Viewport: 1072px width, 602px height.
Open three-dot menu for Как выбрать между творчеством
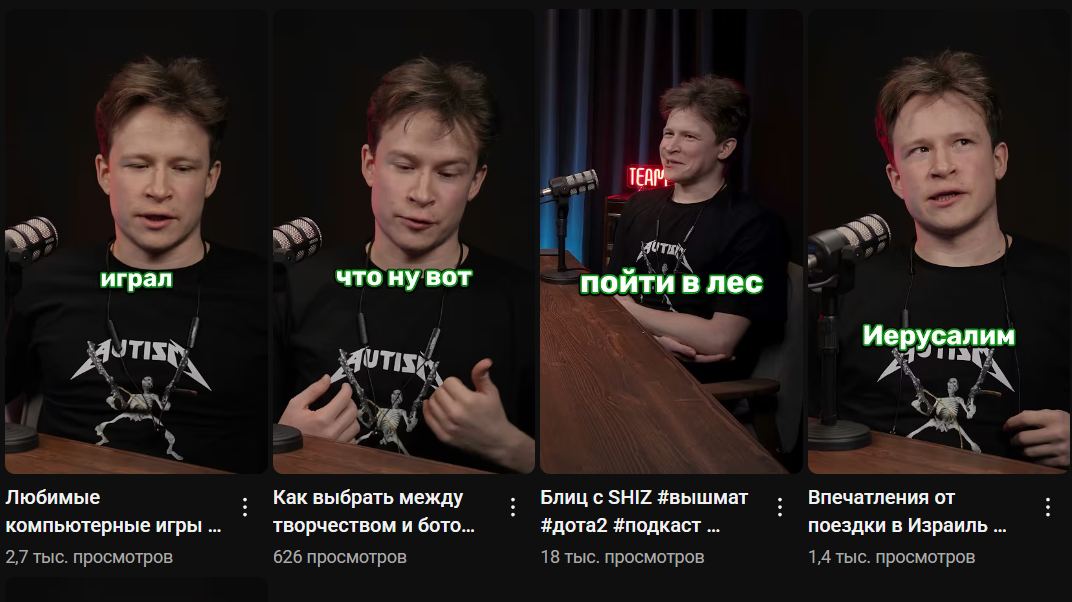coord(513,507)
